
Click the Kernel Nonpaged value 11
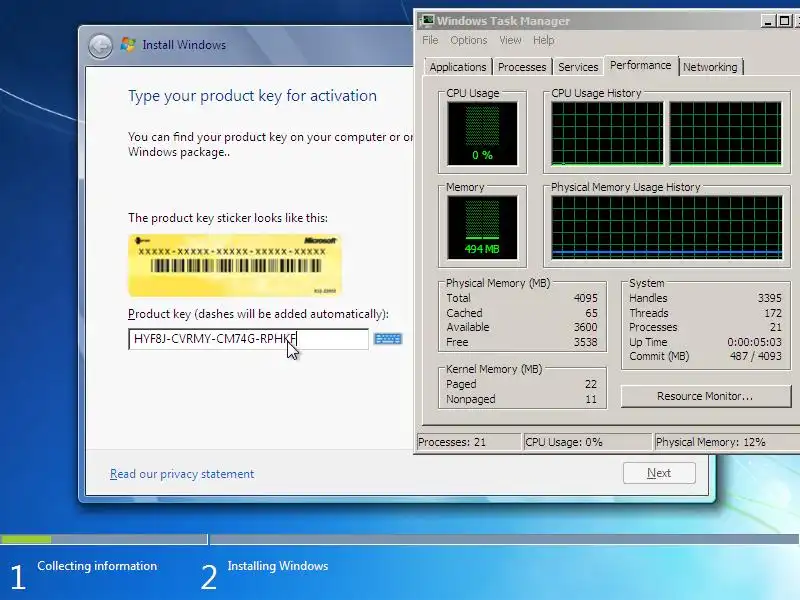pyautogui.click(x=591, y=399)
